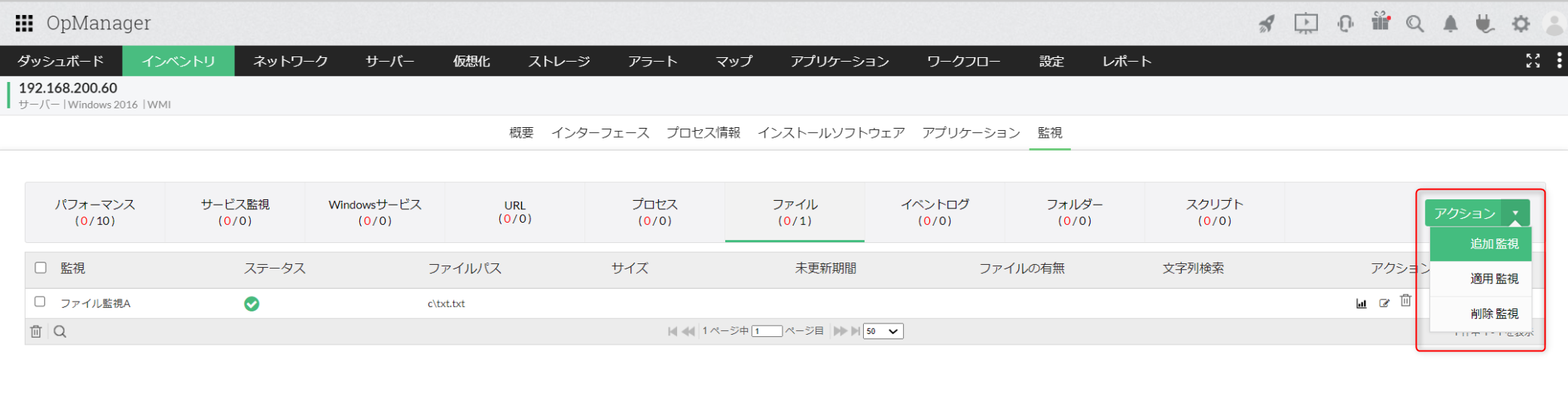Switch to the プロセス情報 tab

pos(703,132)
